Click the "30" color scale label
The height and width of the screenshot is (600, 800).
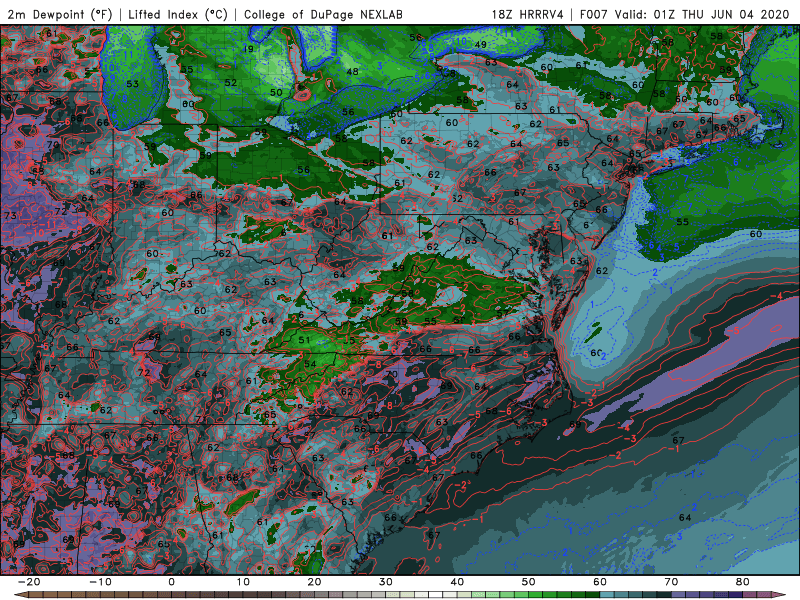pos(386,582)
